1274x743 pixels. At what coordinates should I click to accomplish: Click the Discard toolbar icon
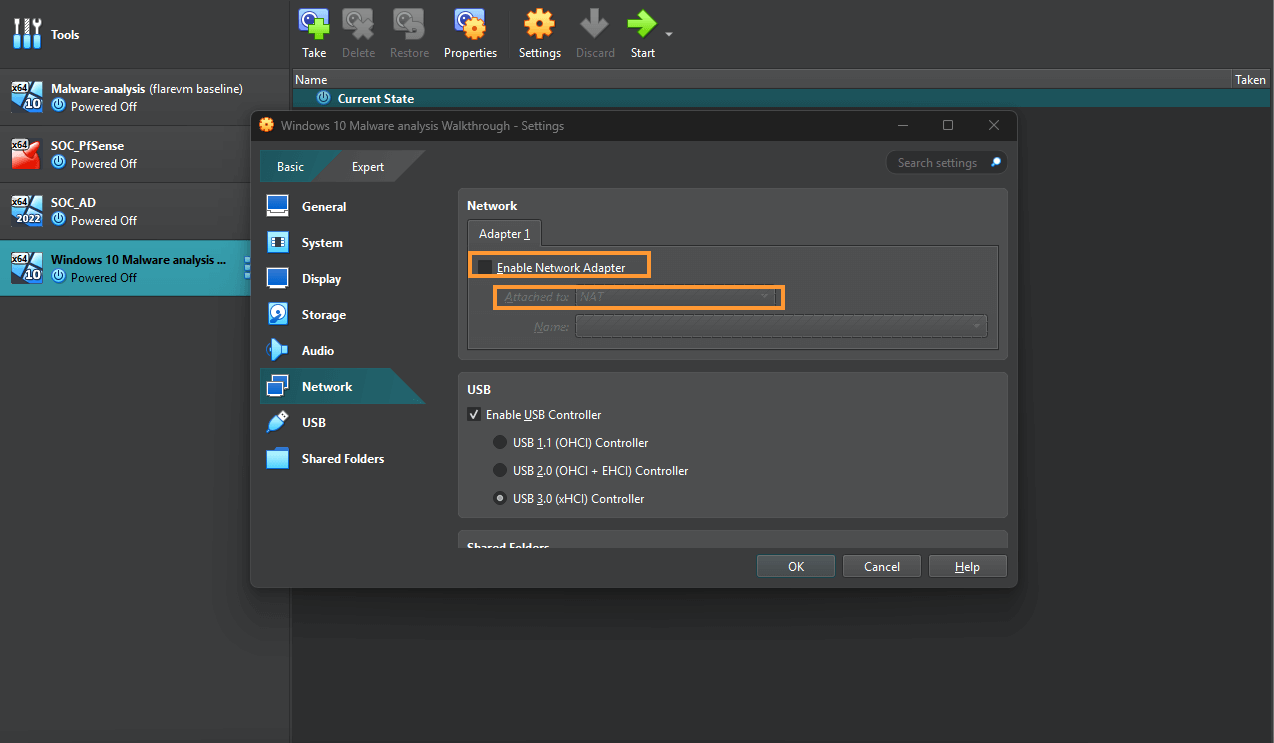595,23
